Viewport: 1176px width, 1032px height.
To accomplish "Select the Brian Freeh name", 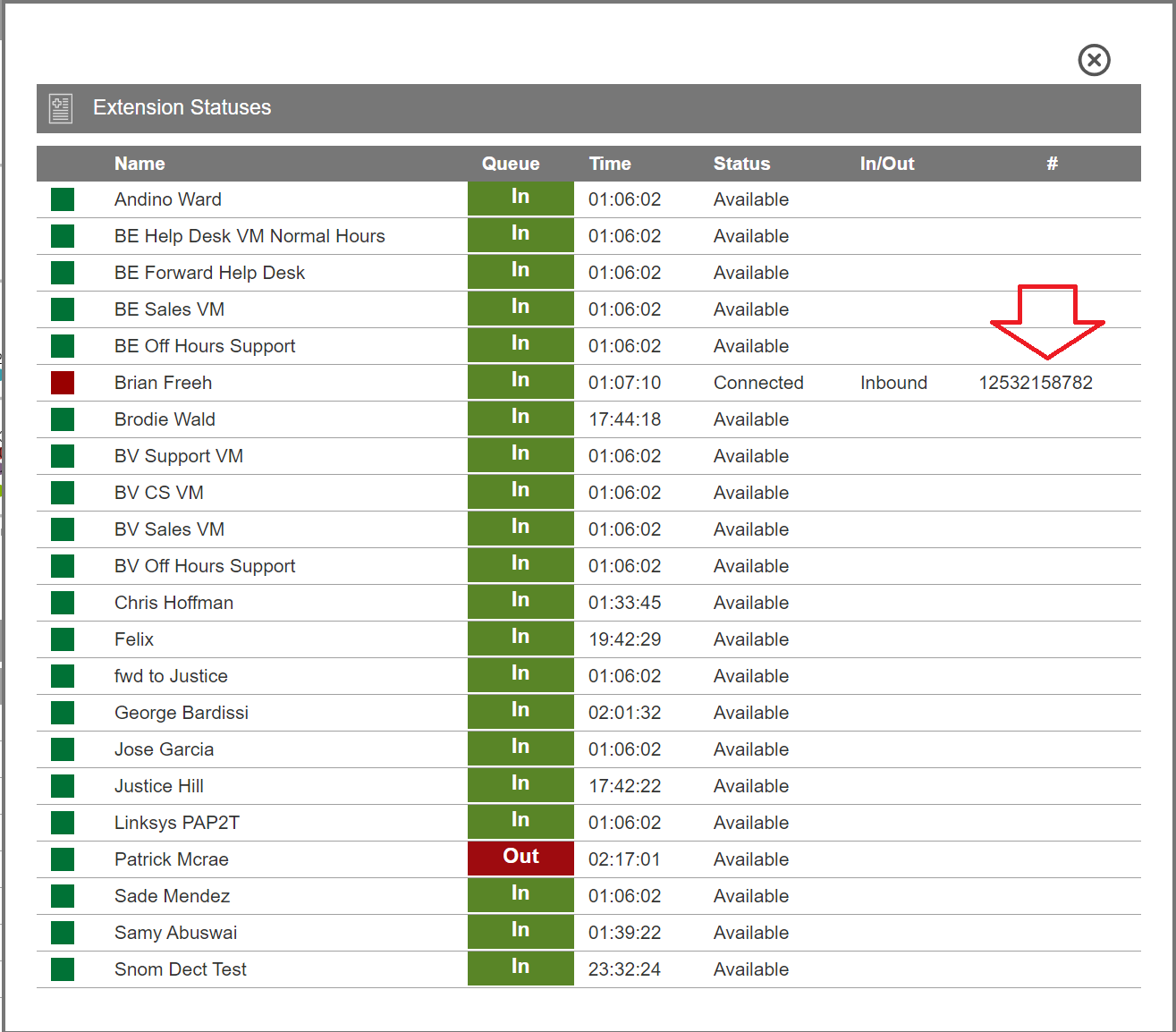I will [163, 383].
